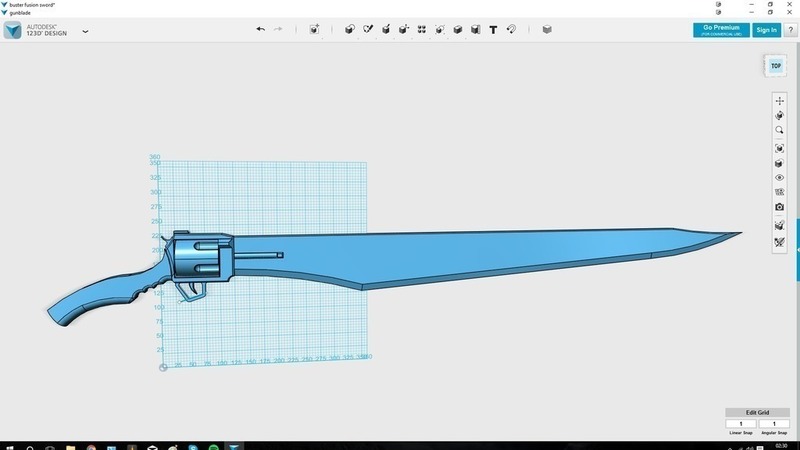Viewport: 800px width, 450px height.
Task: Click the Autodesk 123D Design logo
Action: tap(13, 30)
